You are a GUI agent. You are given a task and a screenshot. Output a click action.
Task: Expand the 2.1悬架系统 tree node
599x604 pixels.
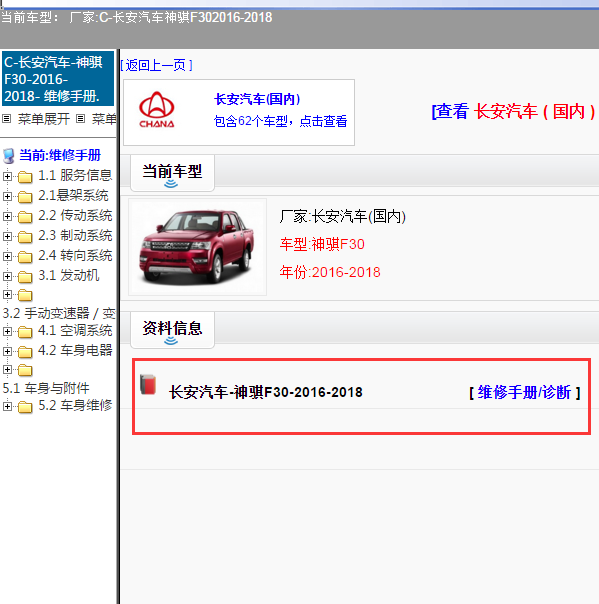coord(7,196)
